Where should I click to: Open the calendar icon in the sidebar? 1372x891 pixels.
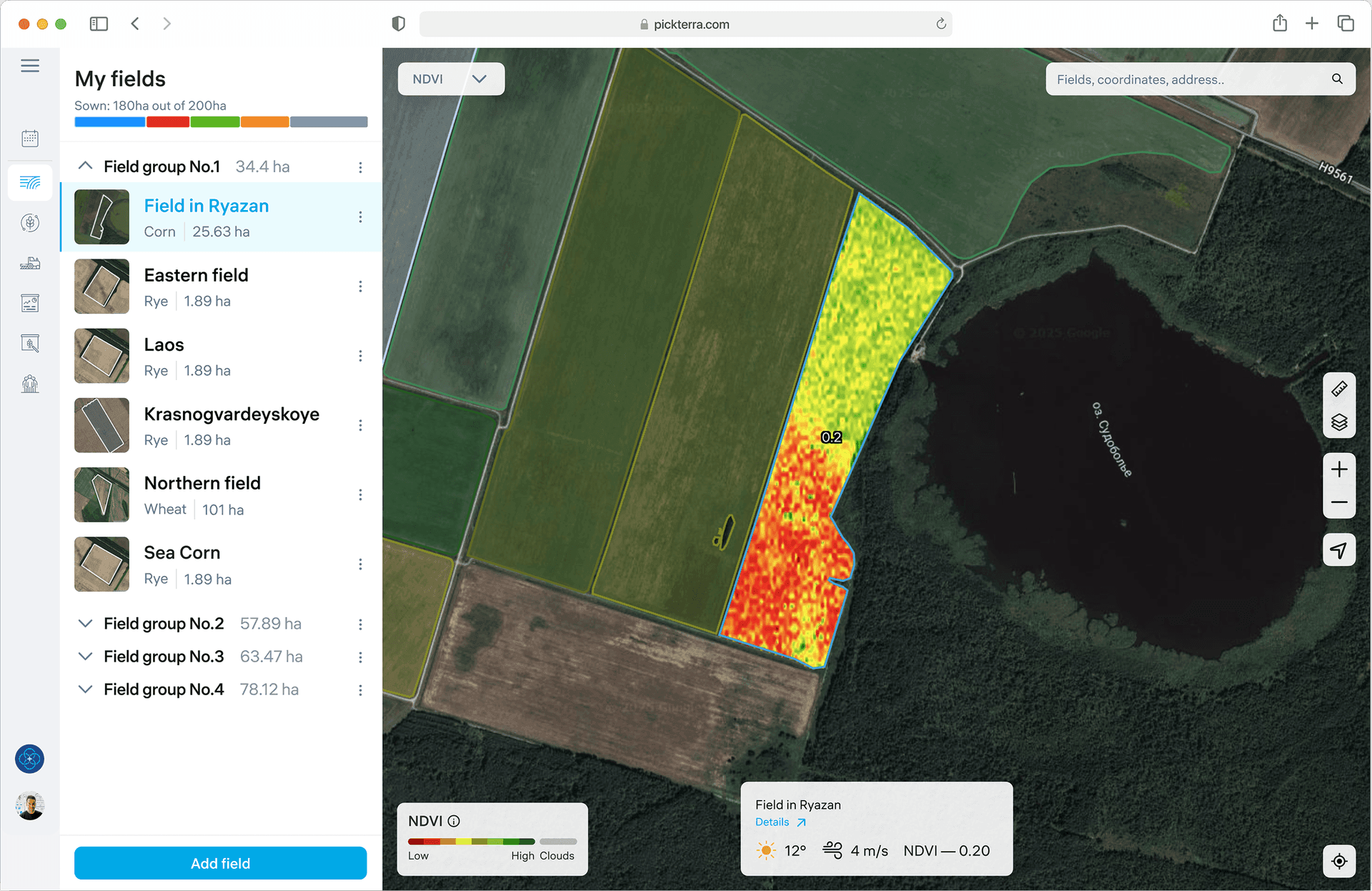pos(29,138)
